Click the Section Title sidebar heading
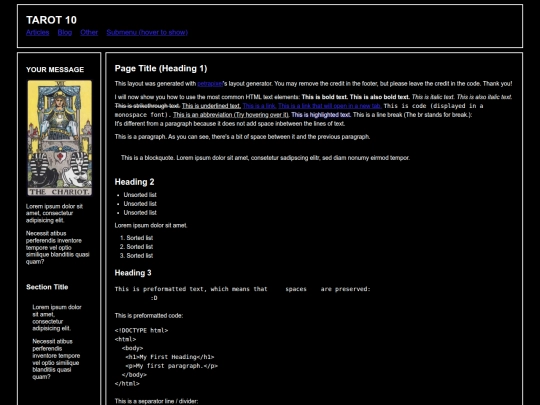The width and height of the screenshot is (540, 405). click(47, 287)
